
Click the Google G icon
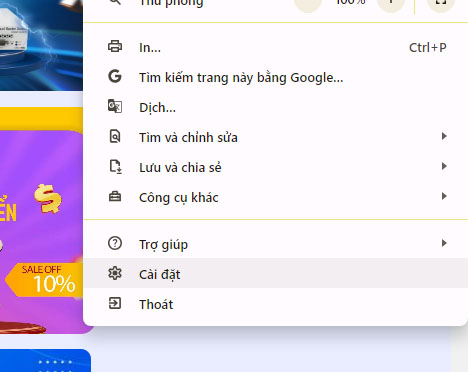point(115,76)
